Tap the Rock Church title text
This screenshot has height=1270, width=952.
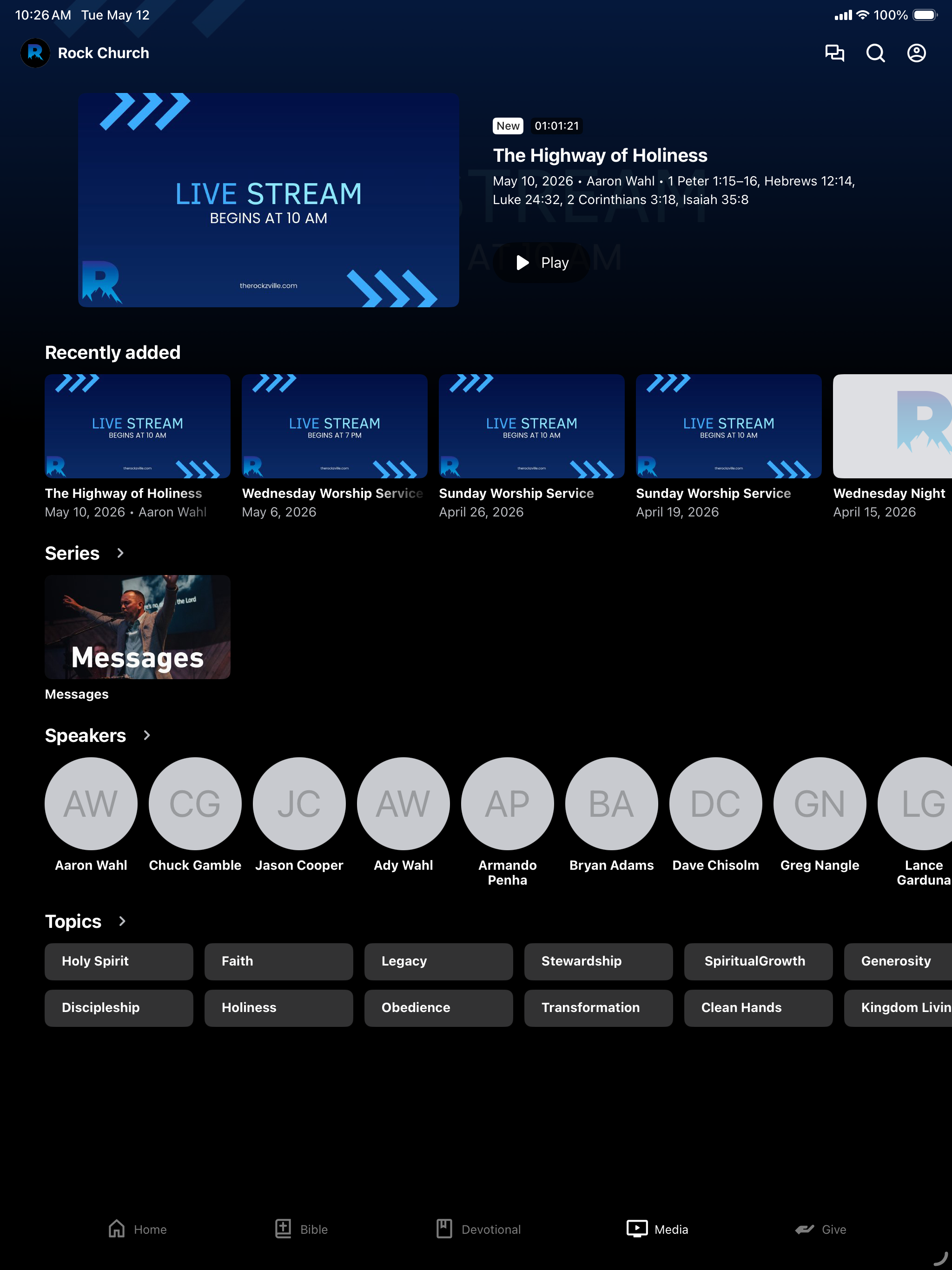103,53
